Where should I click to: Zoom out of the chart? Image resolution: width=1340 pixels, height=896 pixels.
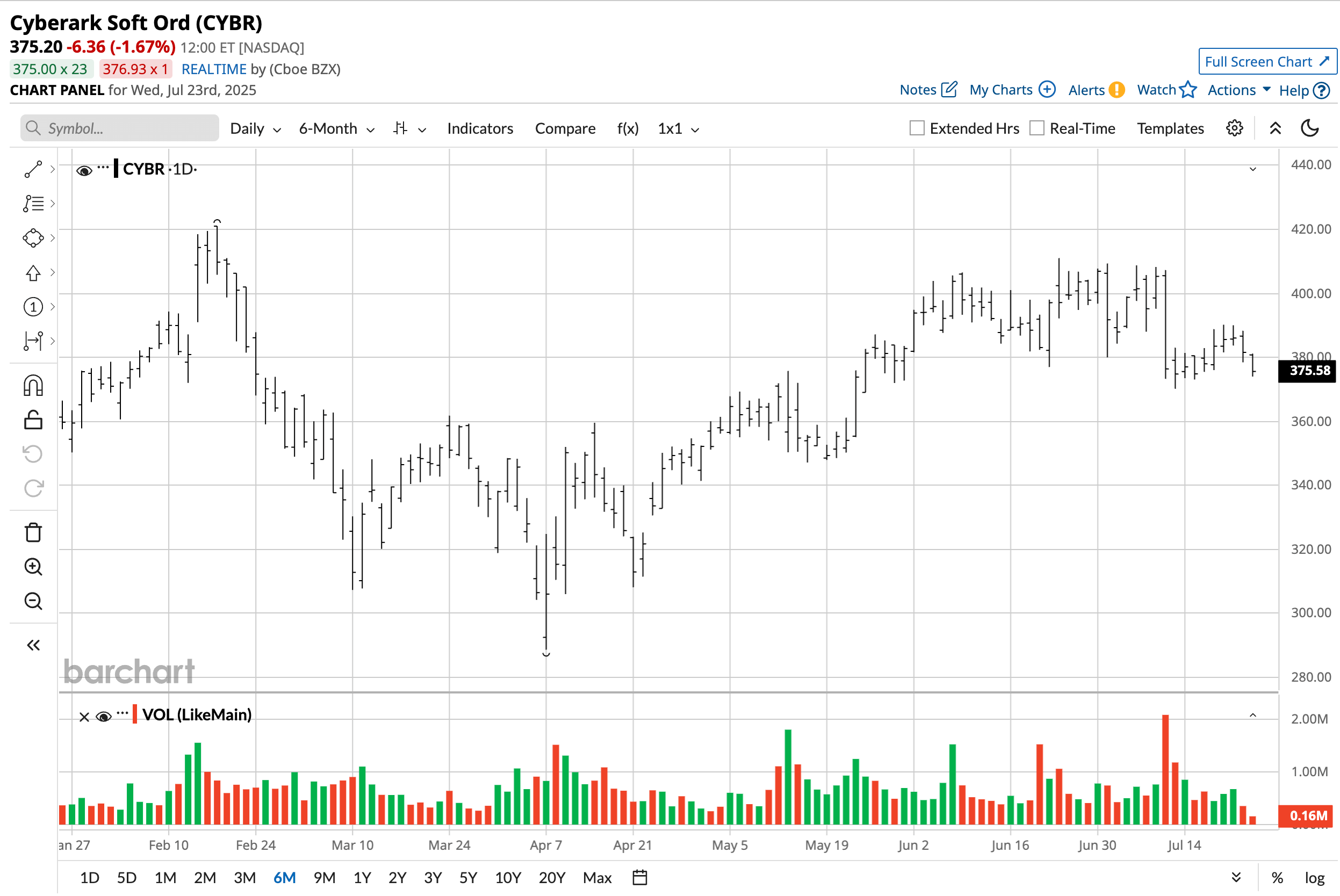pos(33,601)
